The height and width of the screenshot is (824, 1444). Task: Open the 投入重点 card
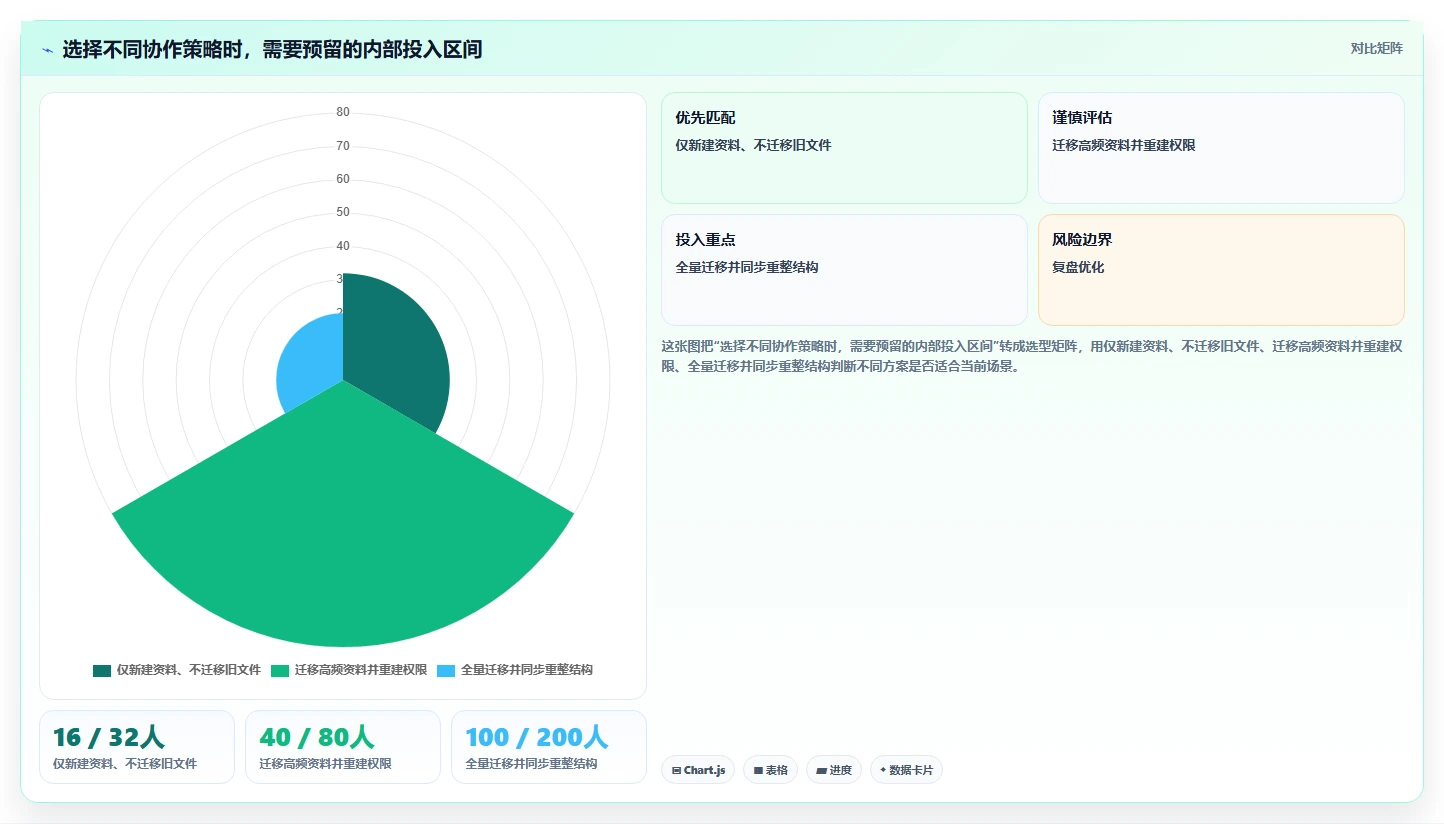pyautogui.click(x=844, y=270)
